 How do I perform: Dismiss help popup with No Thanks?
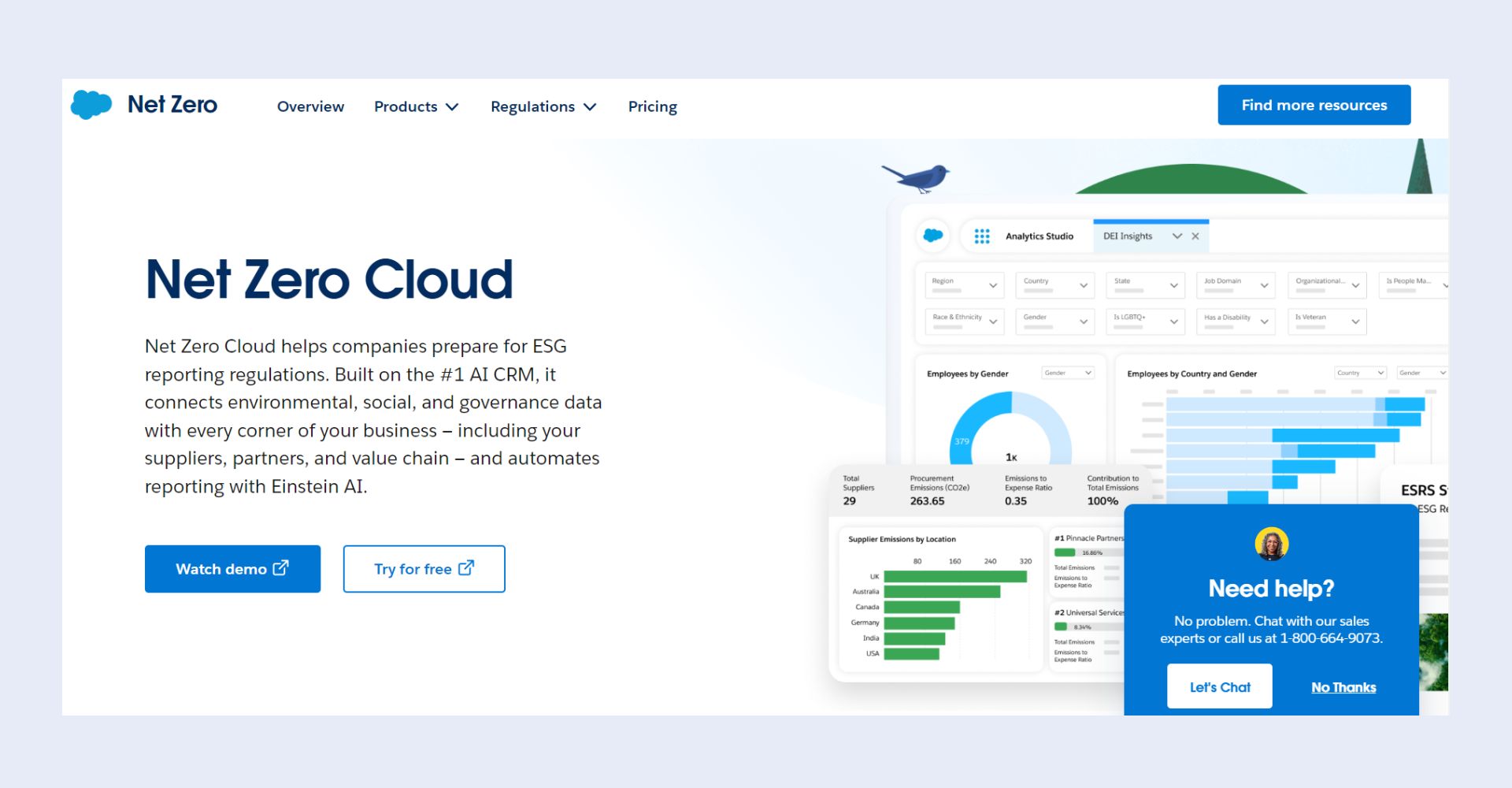pos(1343,687)
